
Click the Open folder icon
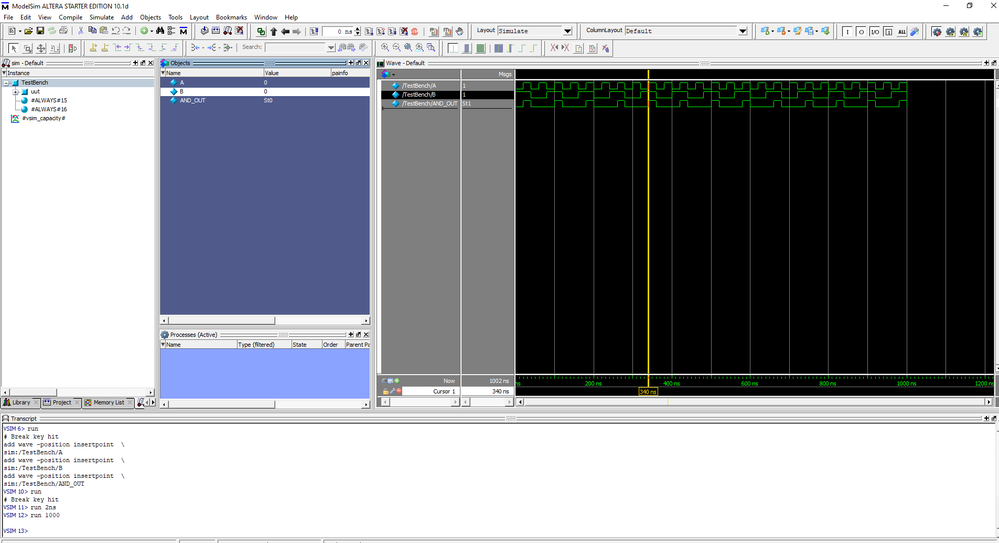[x=27, y=31]
